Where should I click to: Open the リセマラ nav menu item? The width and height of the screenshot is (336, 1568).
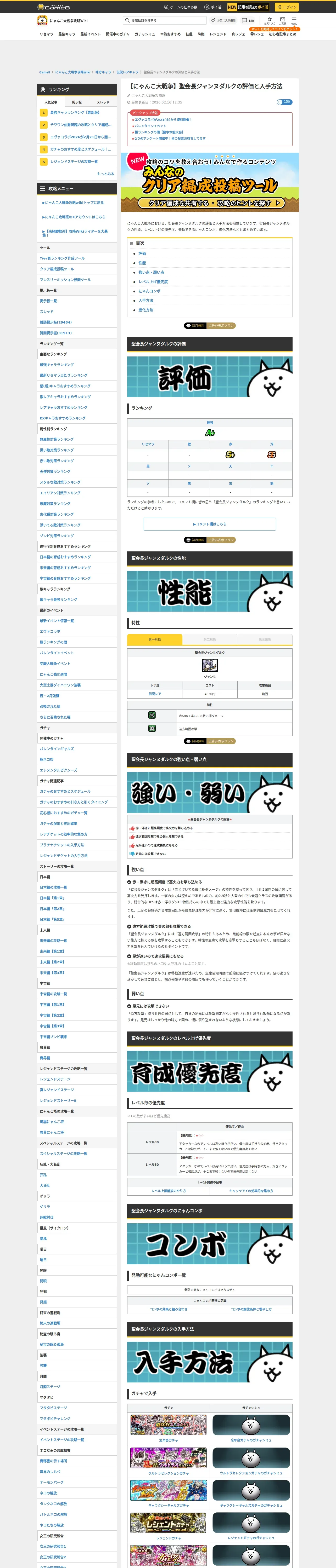pos(46,34)
